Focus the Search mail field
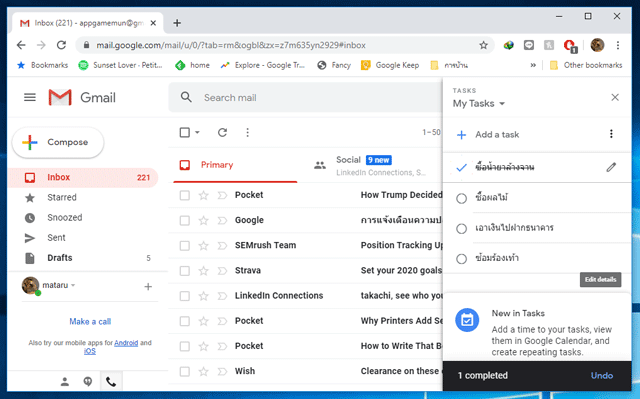This screenshot has height=399, width=640. tap(305, 98)
